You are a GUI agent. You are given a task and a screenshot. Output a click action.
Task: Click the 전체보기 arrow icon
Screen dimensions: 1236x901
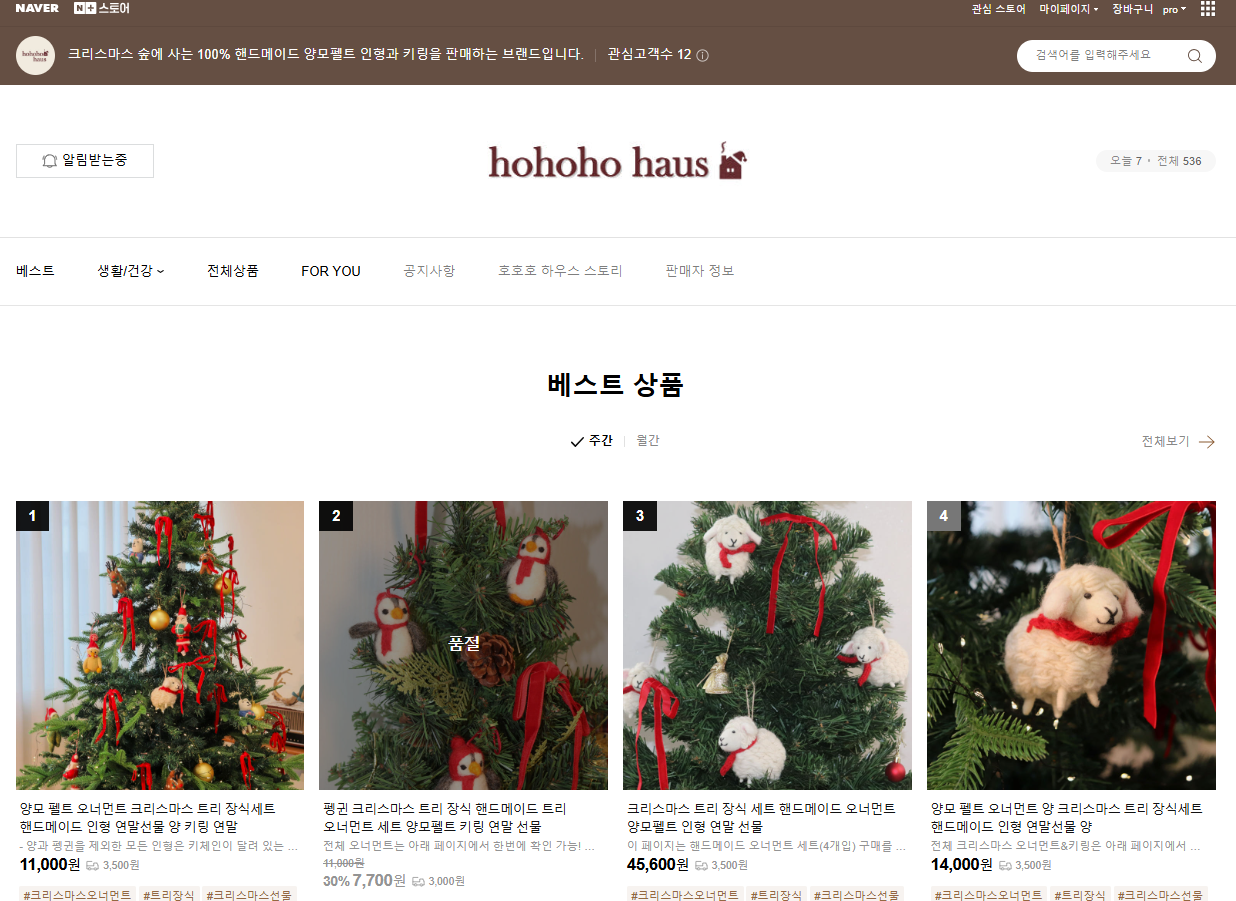pos(1207,442)
